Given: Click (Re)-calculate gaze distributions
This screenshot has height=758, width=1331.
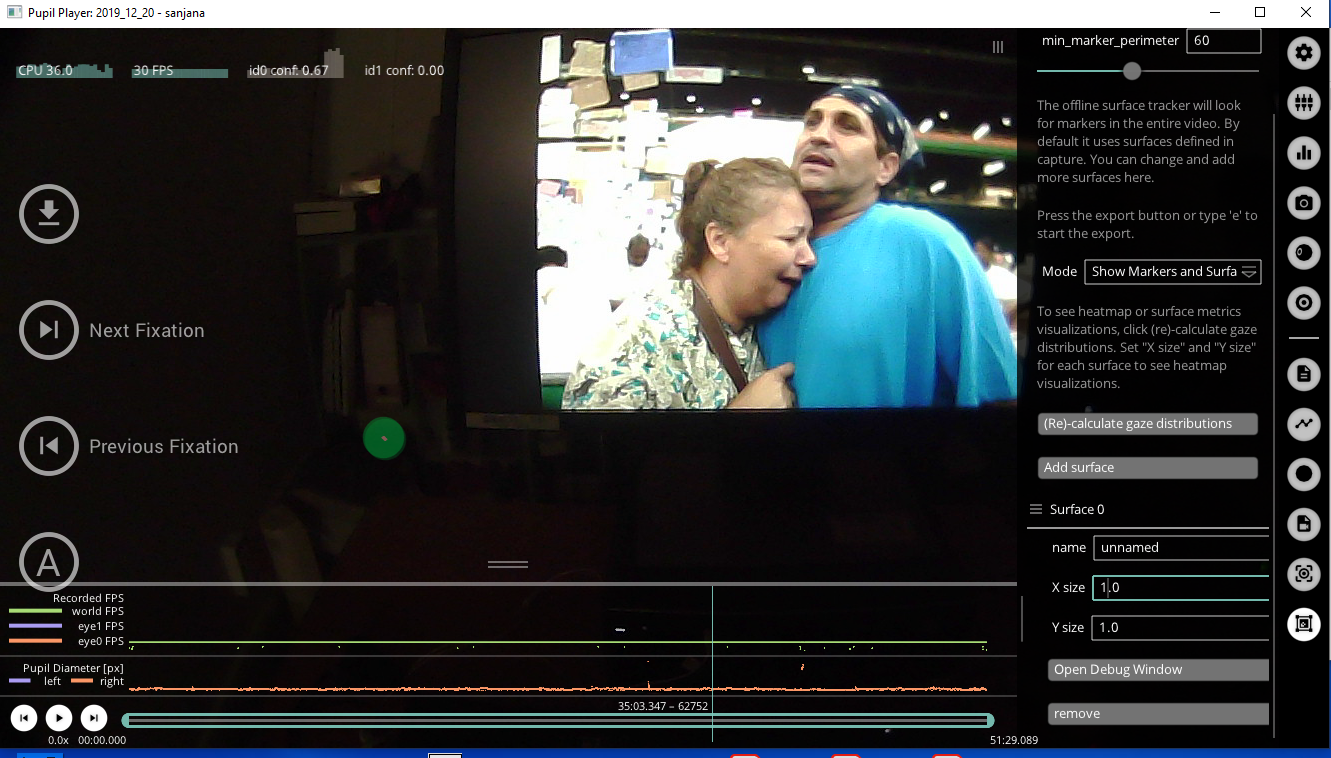Looking at the screenshot, I should 1147,423.
